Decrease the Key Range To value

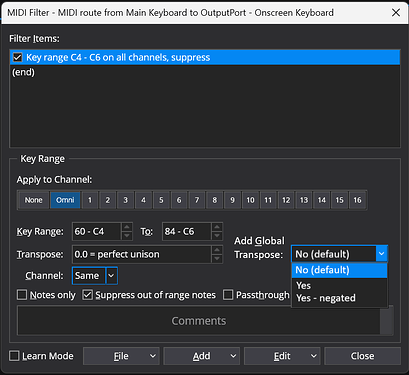coord(217,236)
